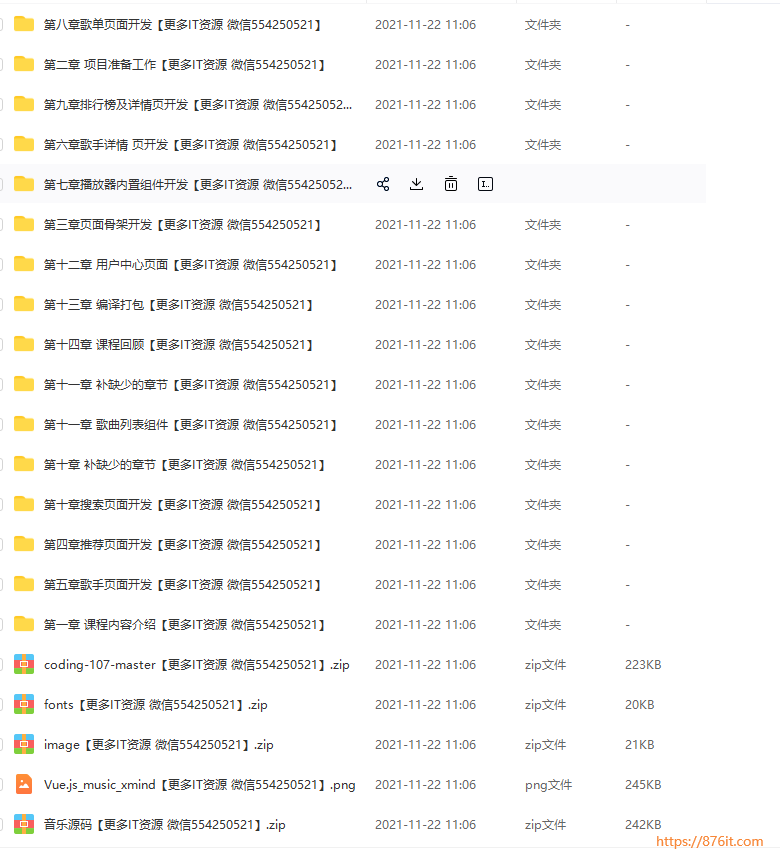The height and width of the screenshot is (859, 780).
Task: Open folder 第二章 项目准备工作 by its name
Action: [x=185, y=65]
